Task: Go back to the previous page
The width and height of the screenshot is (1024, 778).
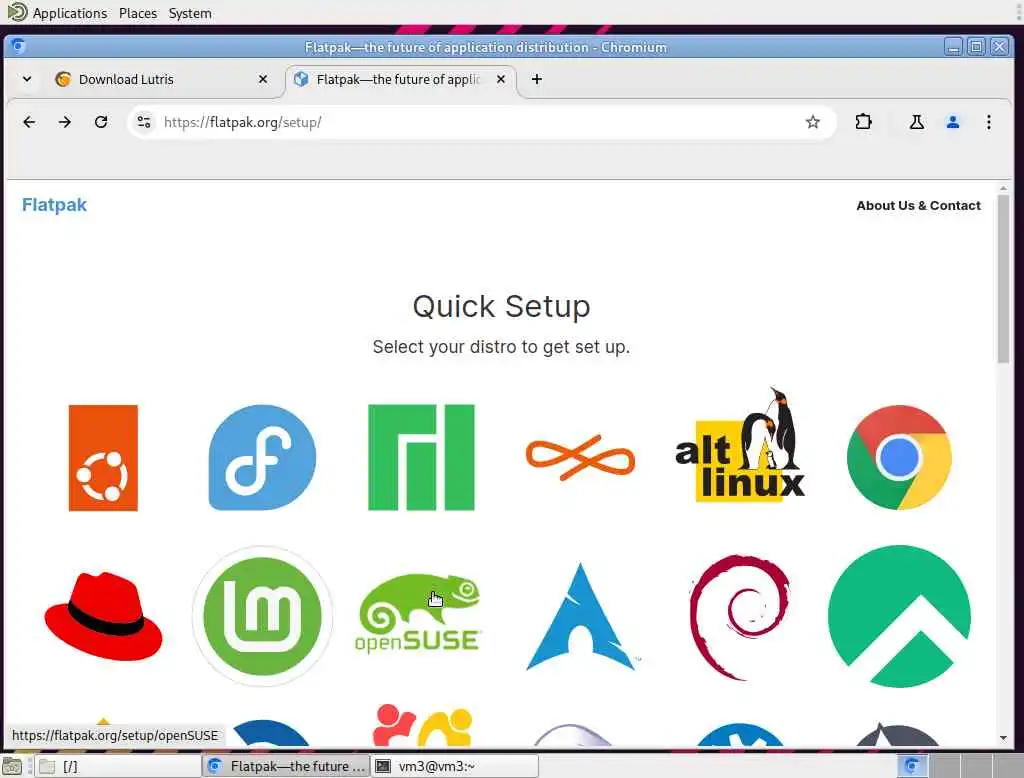Action: [29, 122]
